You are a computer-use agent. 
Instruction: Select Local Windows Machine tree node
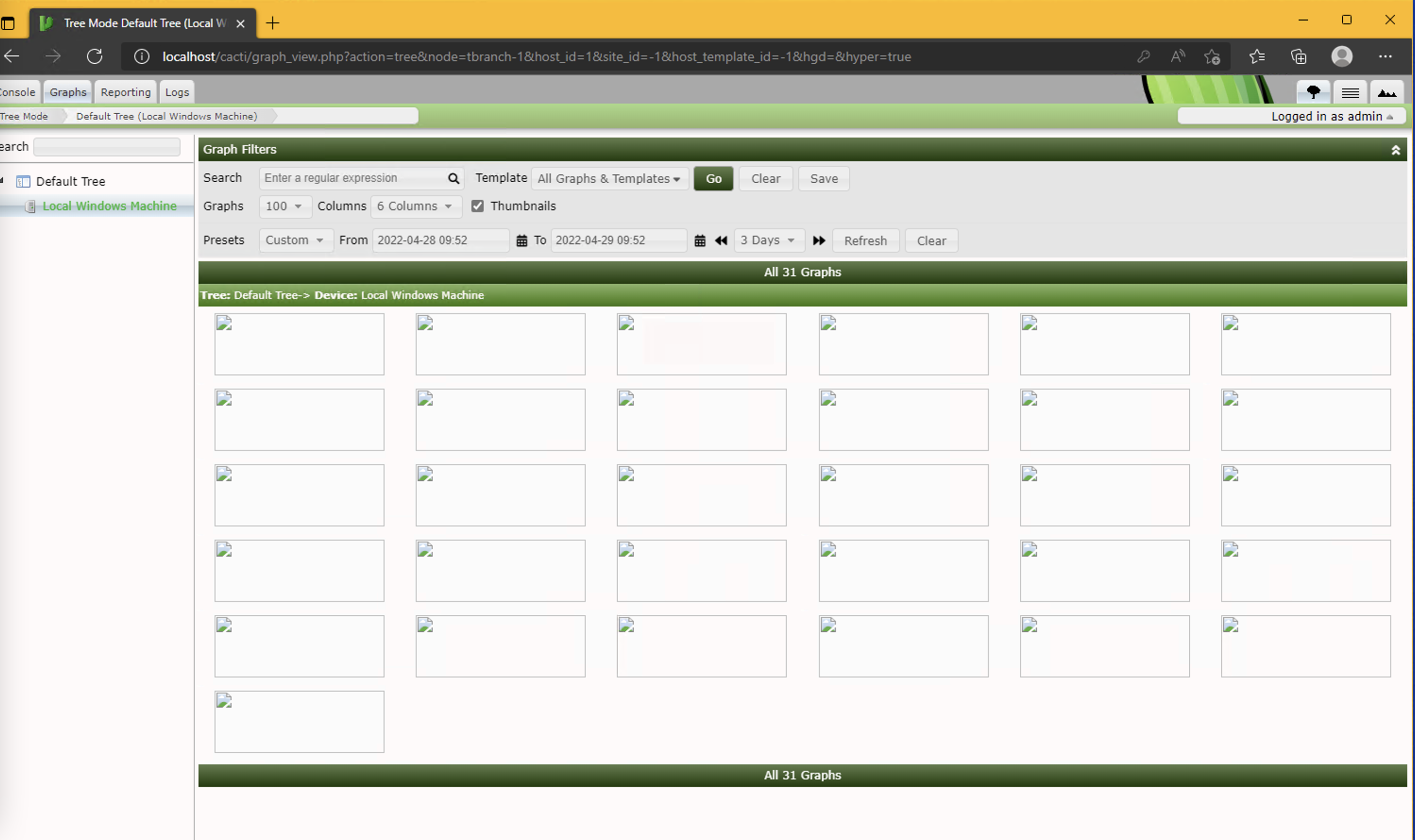tap(109, 206)
